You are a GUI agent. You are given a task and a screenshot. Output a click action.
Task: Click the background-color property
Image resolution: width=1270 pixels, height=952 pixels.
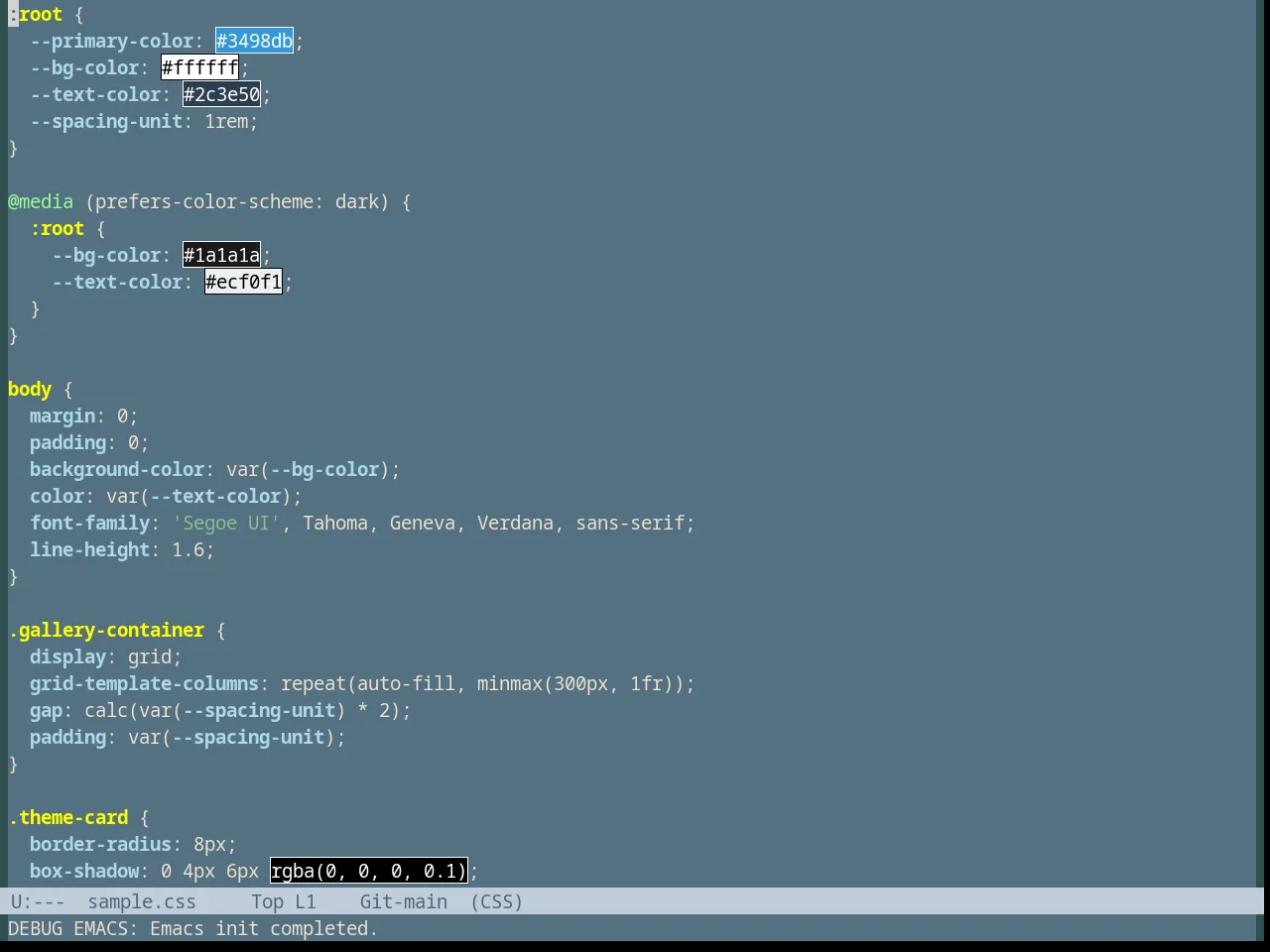(x=117, y=469)
